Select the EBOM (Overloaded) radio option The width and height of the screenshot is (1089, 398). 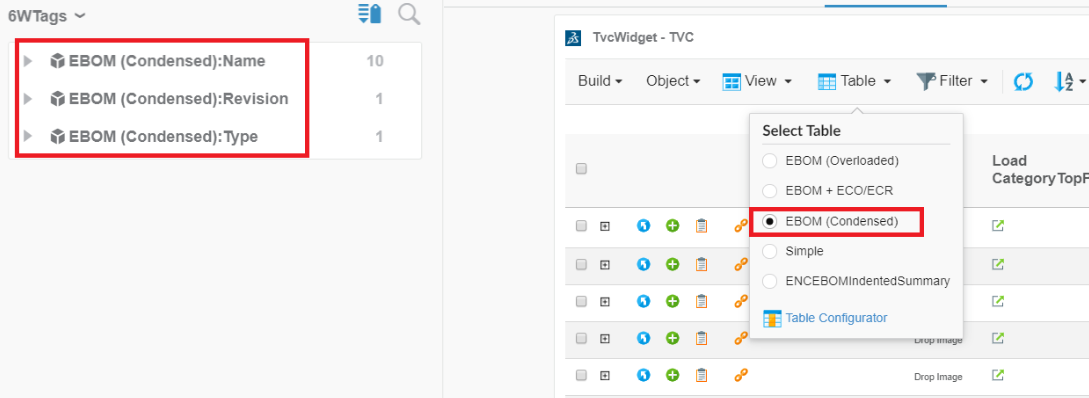(770, 160)
